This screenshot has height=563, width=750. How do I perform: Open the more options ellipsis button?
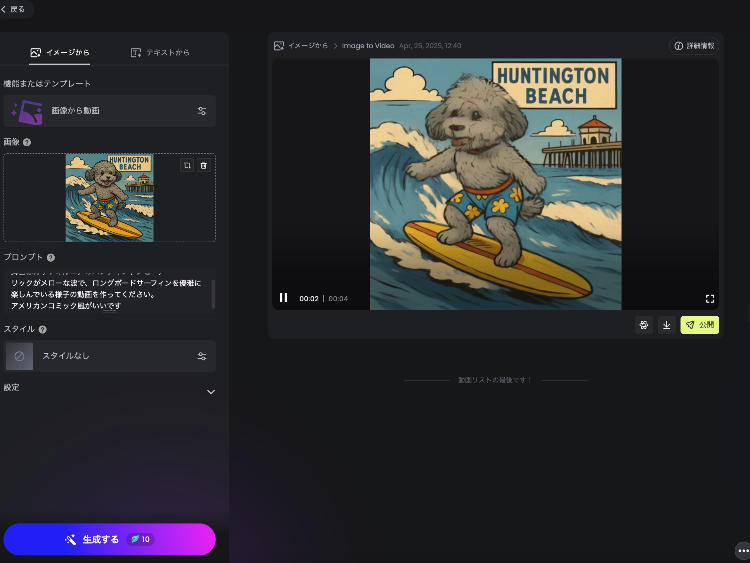[x=742, y=551]
